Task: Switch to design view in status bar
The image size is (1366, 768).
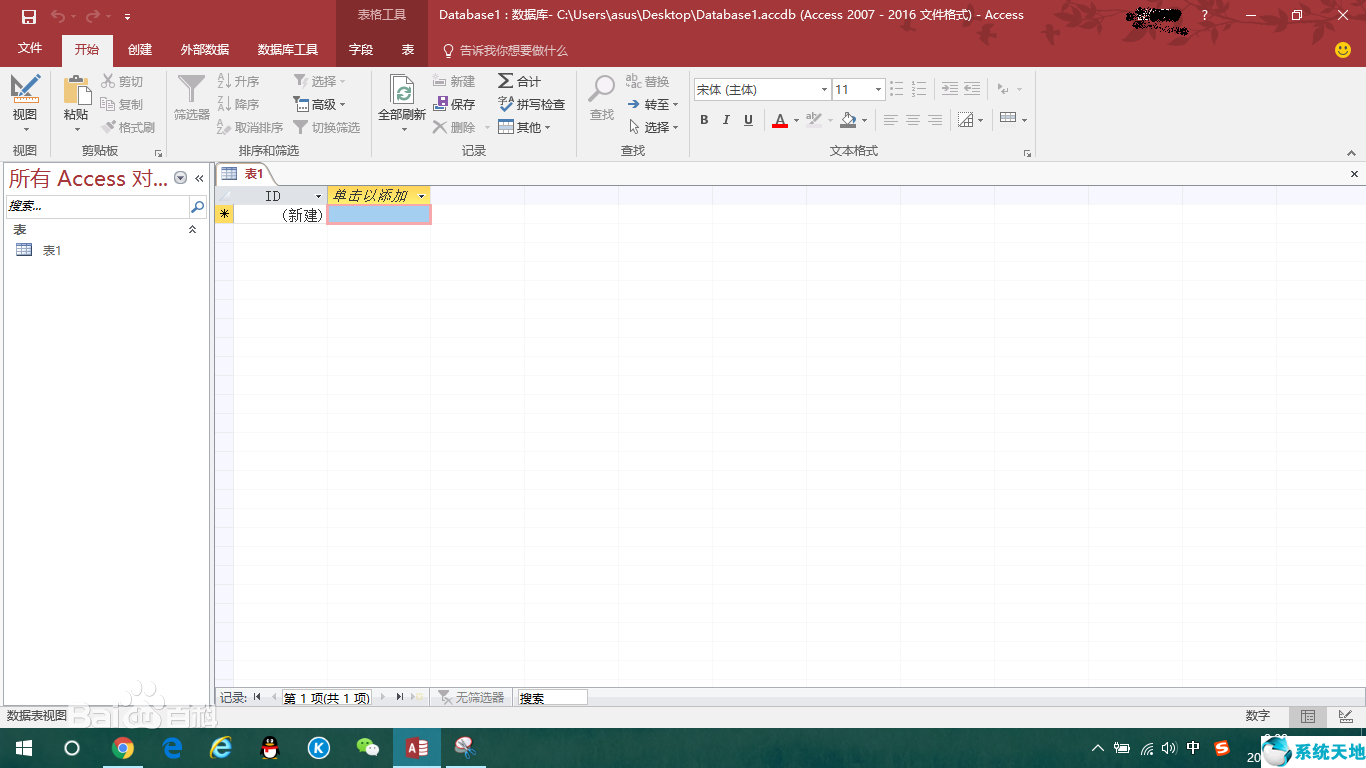Action: (x=1345, y=717)
